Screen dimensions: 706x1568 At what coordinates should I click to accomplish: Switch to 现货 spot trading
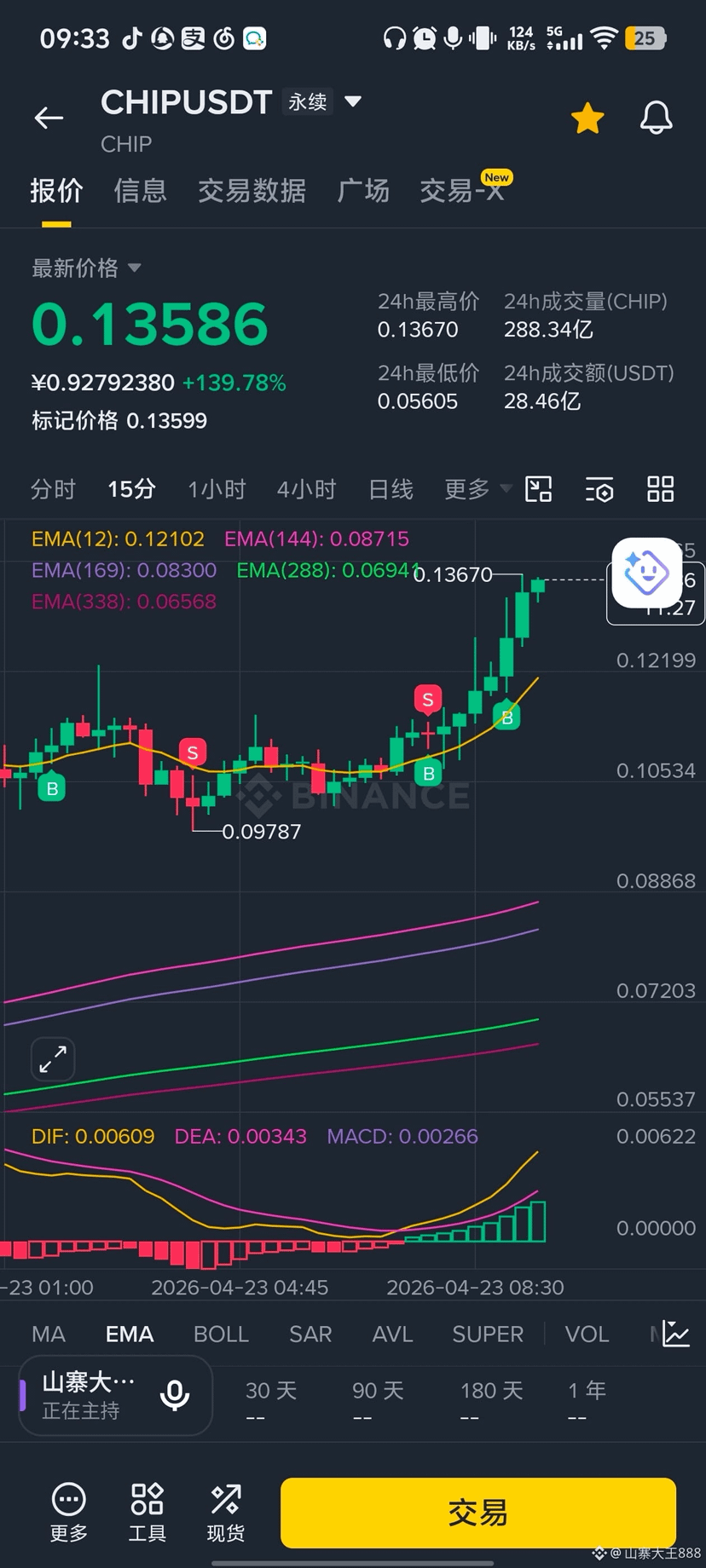[x=226, y=1513]
